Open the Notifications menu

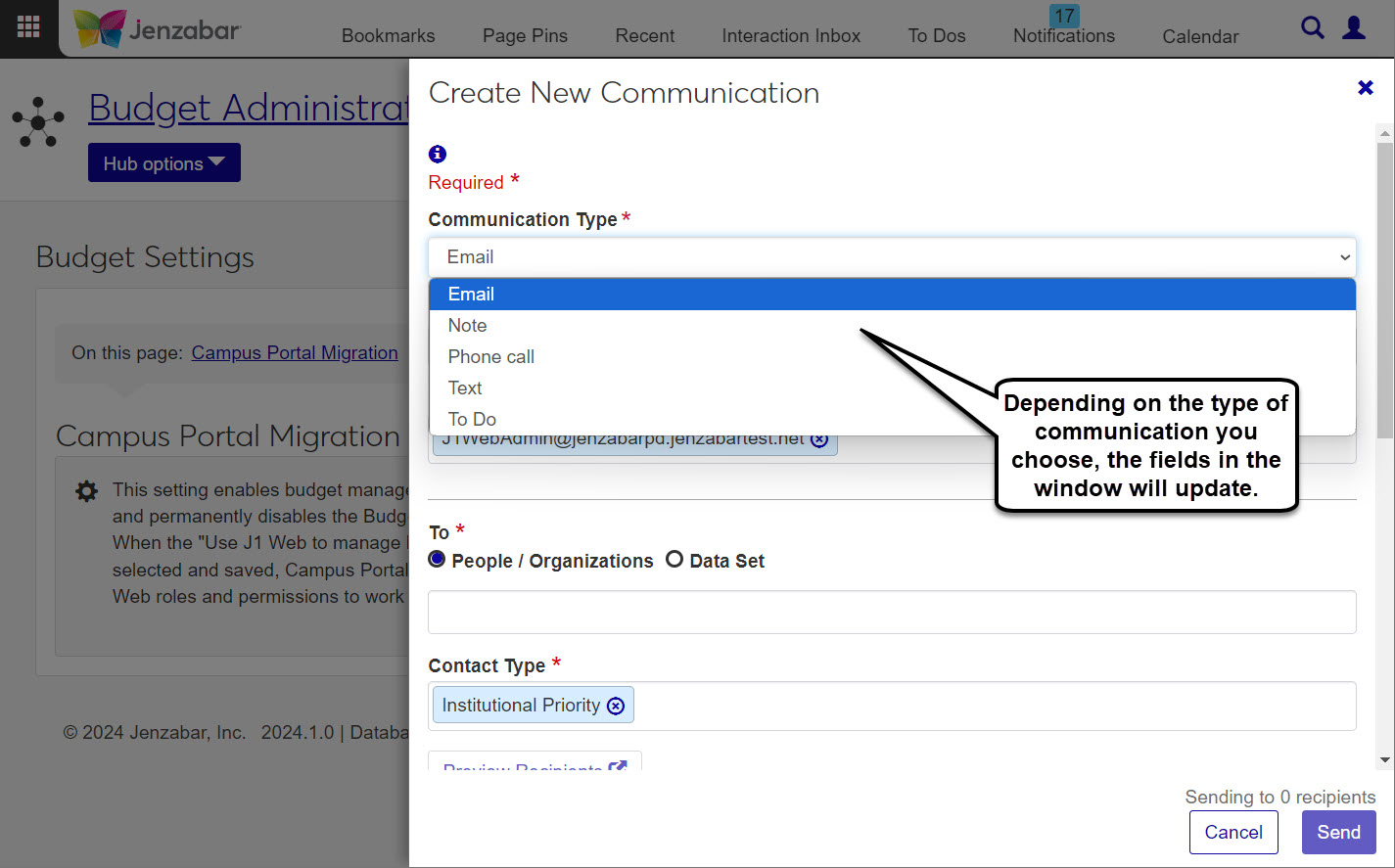point(1063,36)
